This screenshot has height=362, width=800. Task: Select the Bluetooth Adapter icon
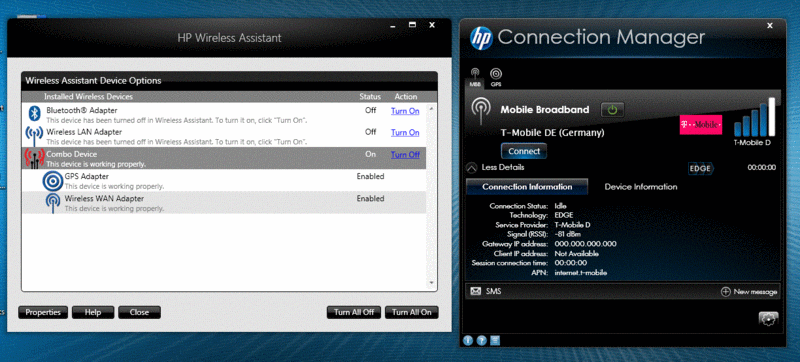(x=34, y=114)
